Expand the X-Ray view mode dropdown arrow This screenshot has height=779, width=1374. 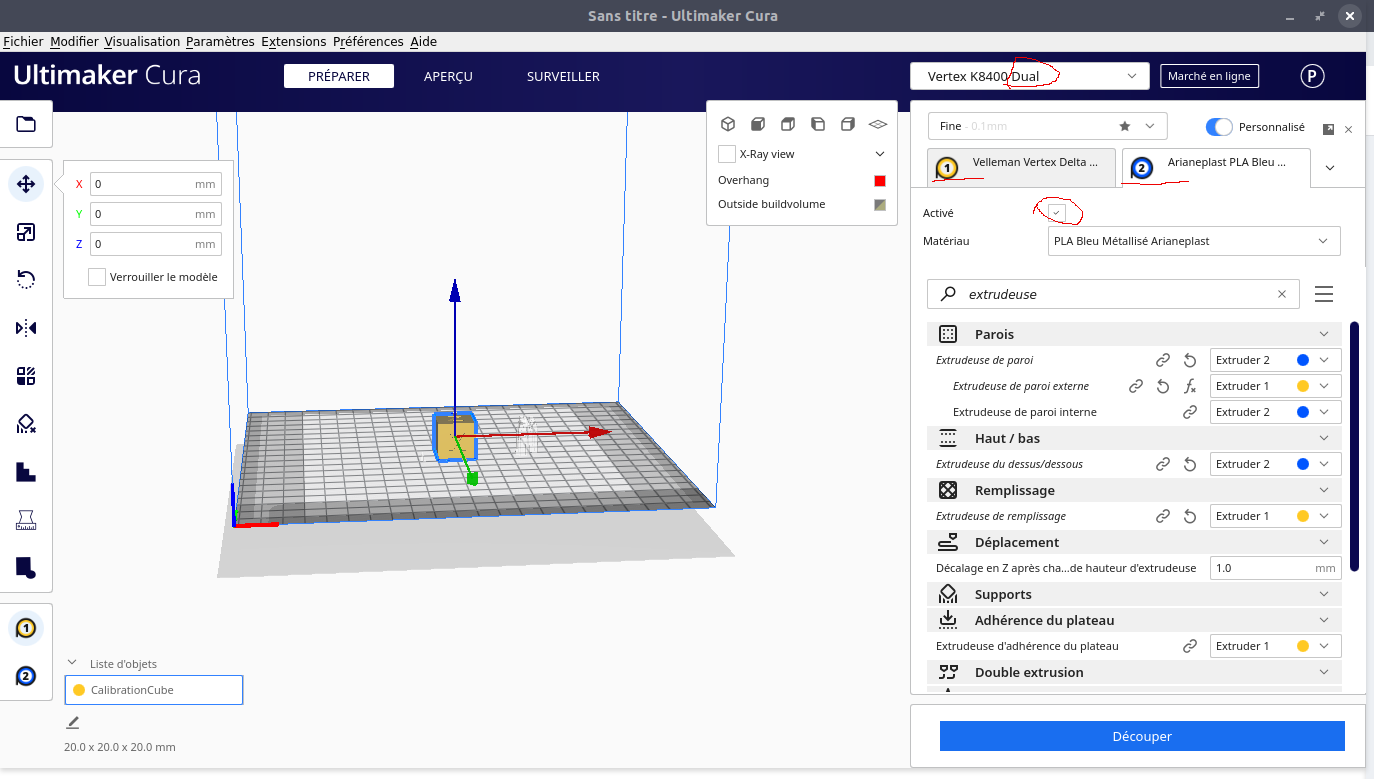point(880,154)
